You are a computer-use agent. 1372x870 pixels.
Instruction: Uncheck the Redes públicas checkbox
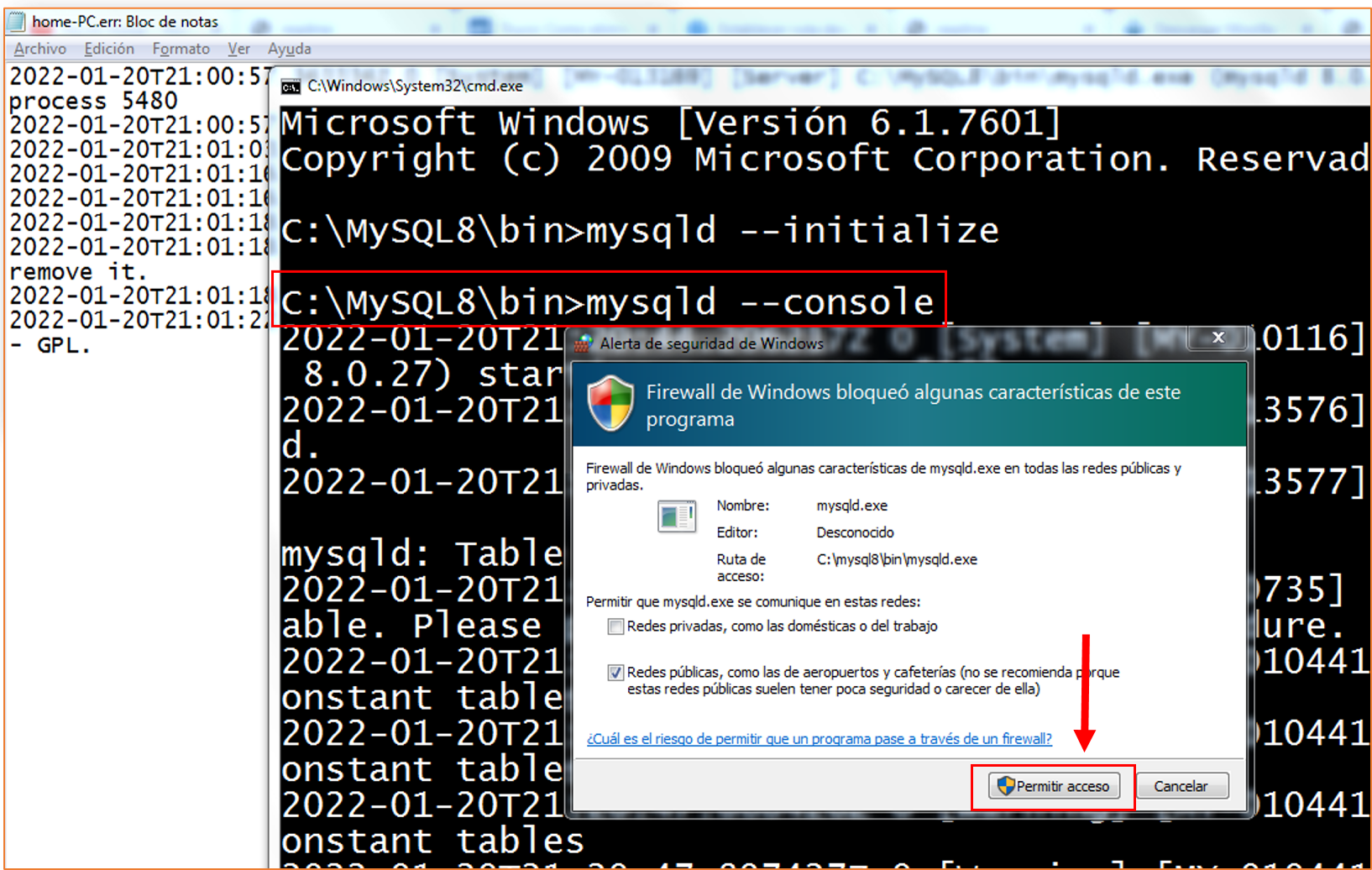pos(615,673)
